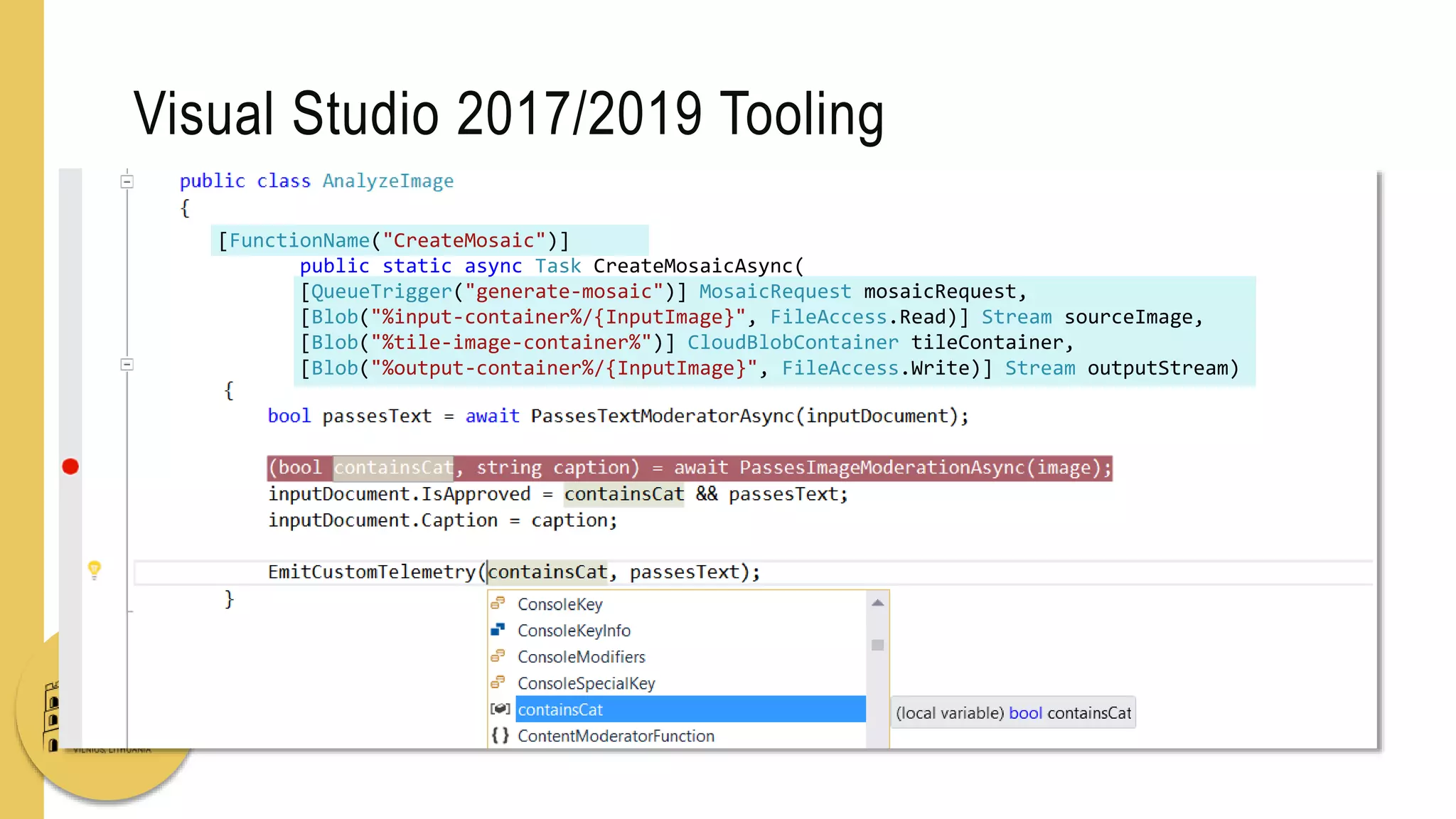This screenshot has height=819, width=1456.
Task: Click the MosaicRequest type name
Action: [775, 291]
